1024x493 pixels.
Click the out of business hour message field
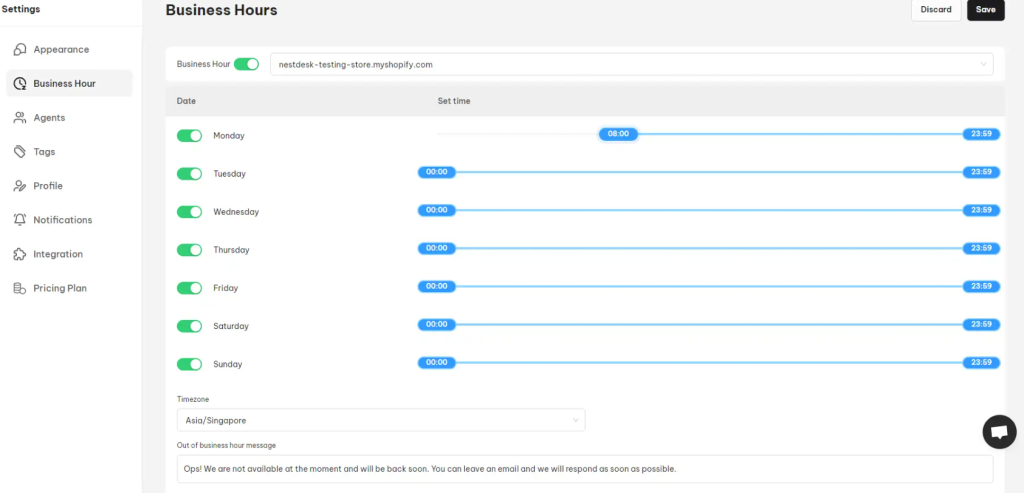tap(585, 469)
